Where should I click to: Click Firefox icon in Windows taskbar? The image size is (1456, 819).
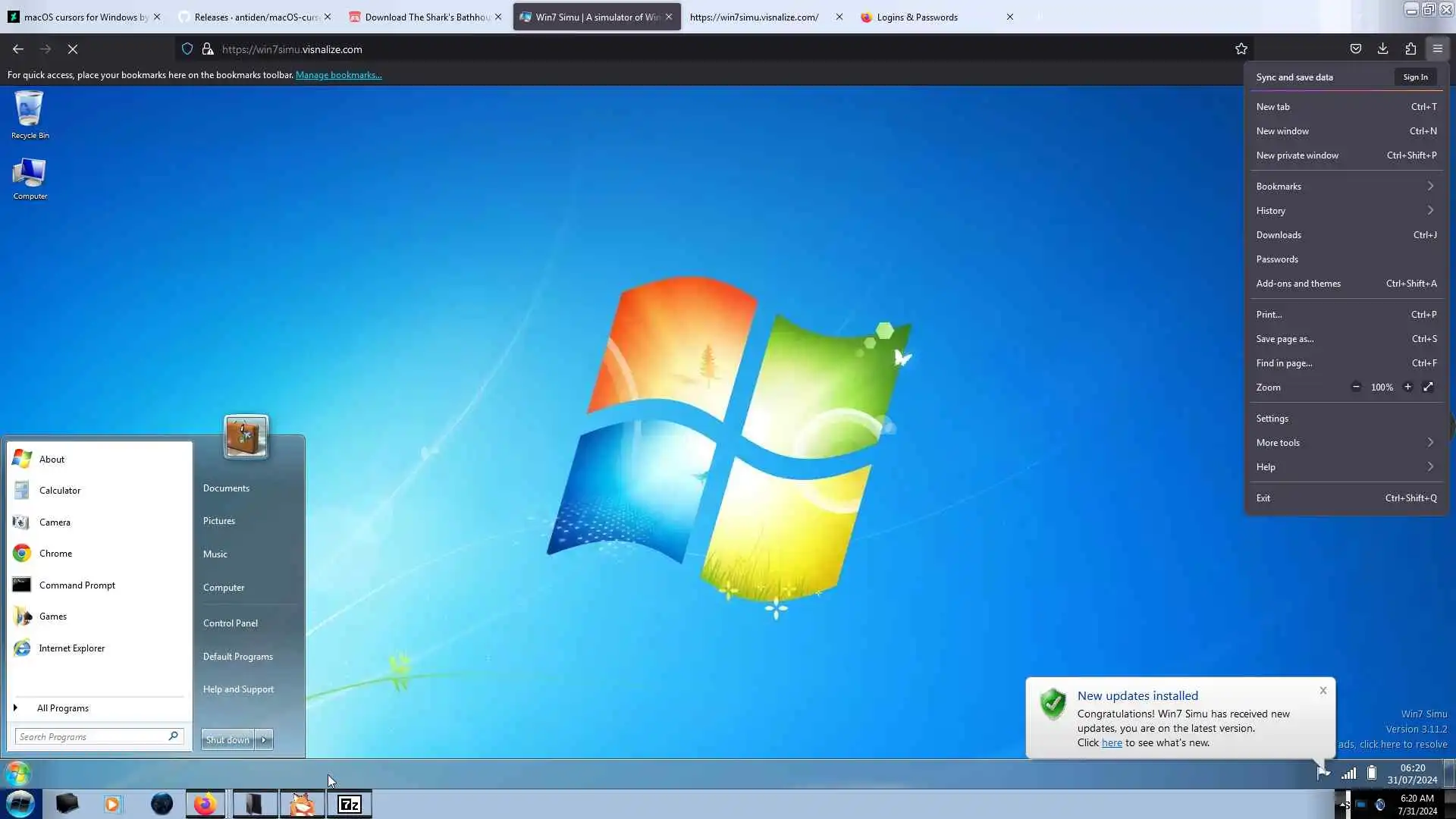(x=205, y=804)
